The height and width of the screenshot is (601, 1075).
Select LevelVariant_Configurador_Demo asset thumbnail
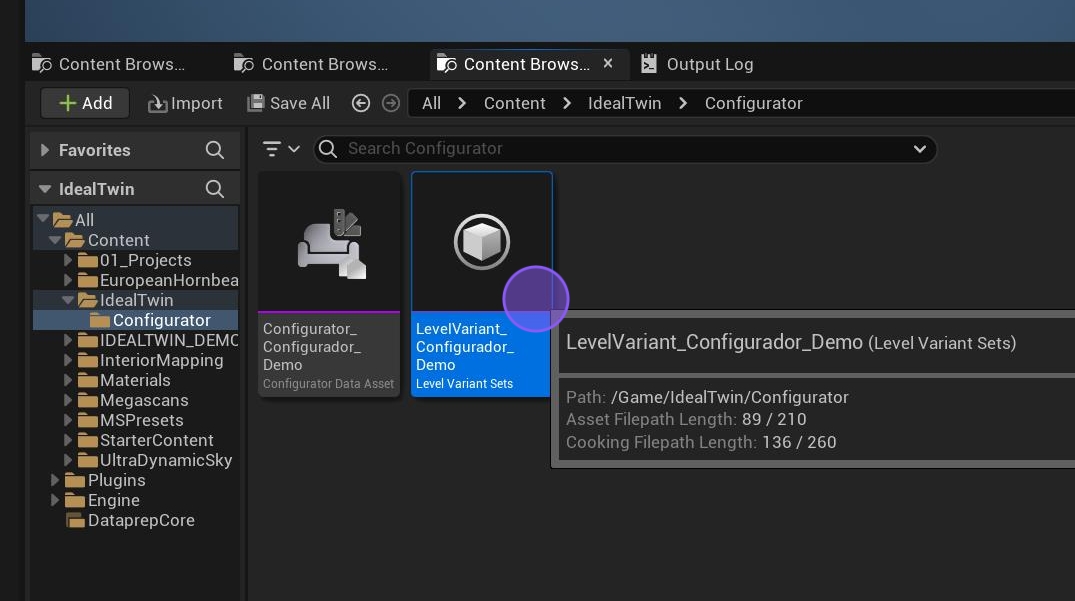pyautogui.click(x=481, y=243)
